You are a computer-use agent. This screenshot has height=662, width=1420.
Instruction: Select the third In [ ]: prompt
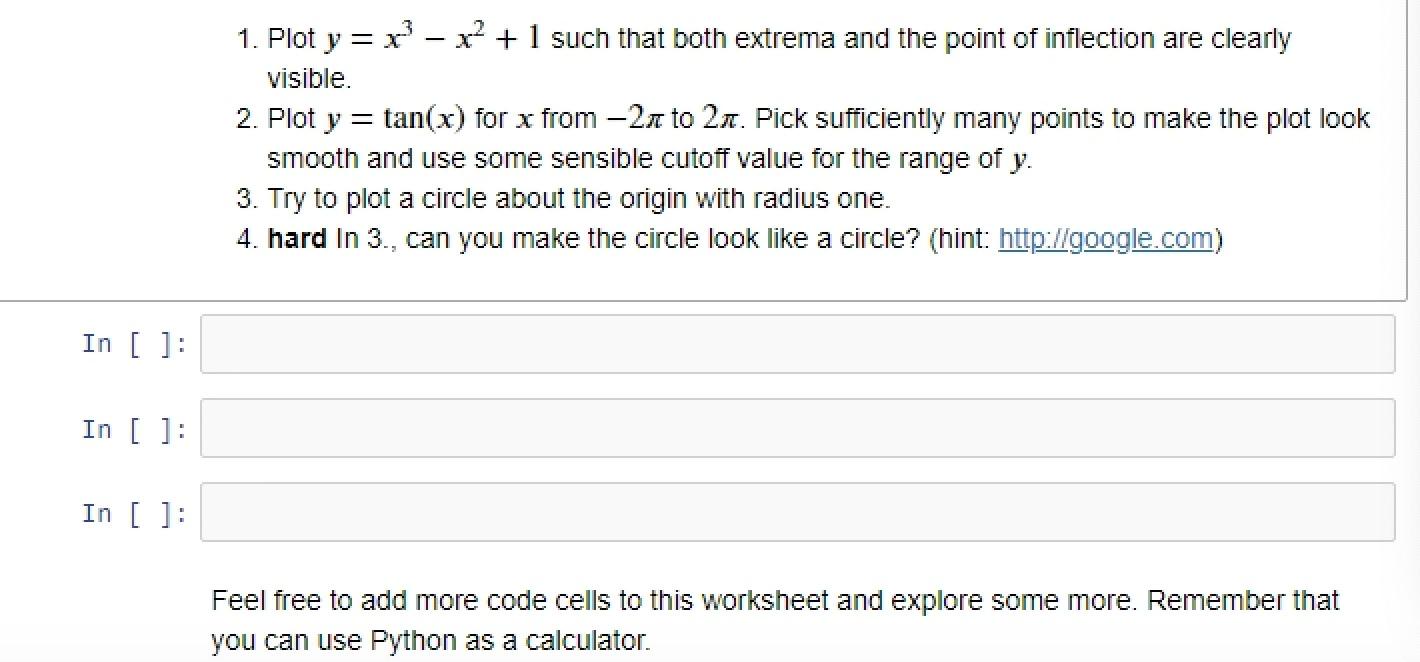(133, 512)
